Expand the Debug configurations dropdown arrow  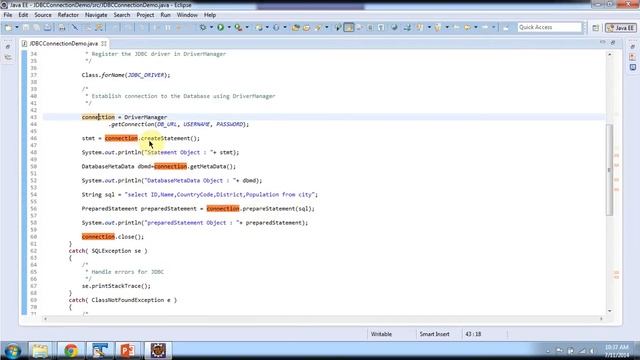click(x=211, y=27)
